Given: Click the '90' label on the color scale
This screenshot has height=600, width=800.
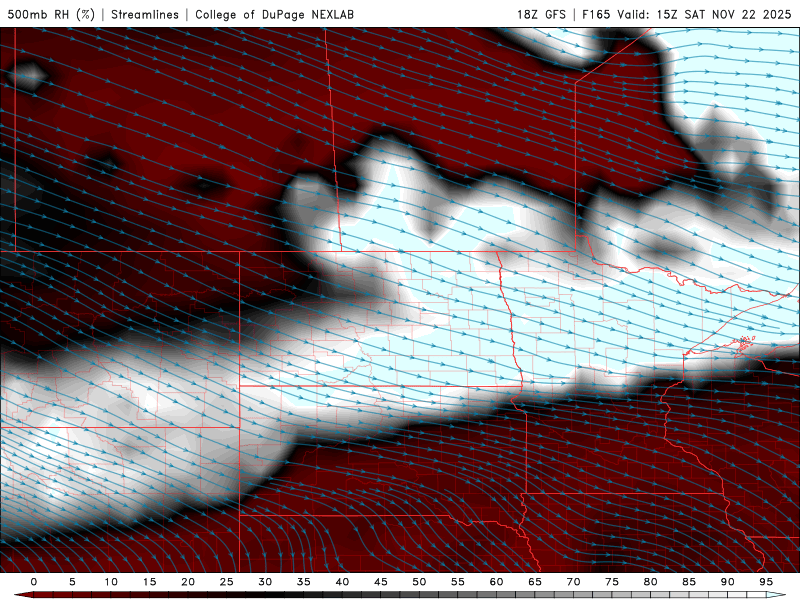Looking at the screenshot, I should [x=727, y=582].
